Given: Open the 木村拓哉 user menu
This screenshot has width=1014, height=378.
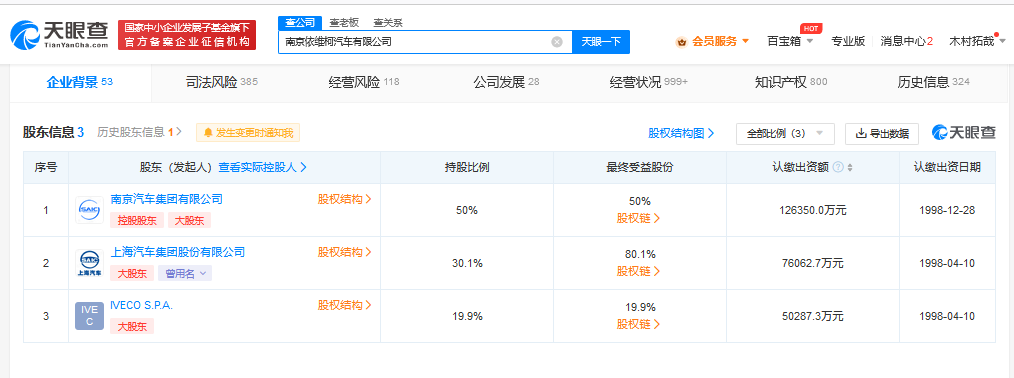Looking at the screenshot, I should (x=976, y=41).
